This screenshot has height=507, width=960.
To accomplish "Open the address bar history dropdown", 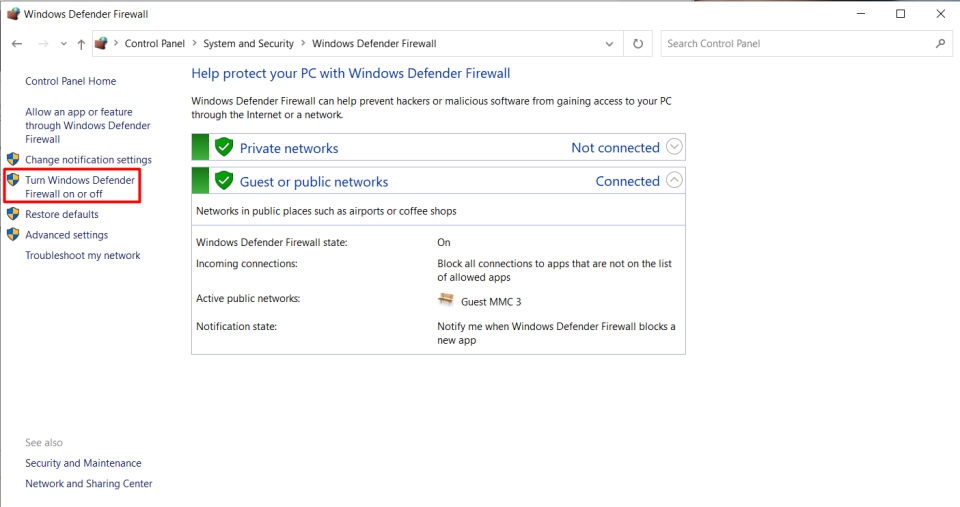I will pyautogui.click(x=610, y=44).
